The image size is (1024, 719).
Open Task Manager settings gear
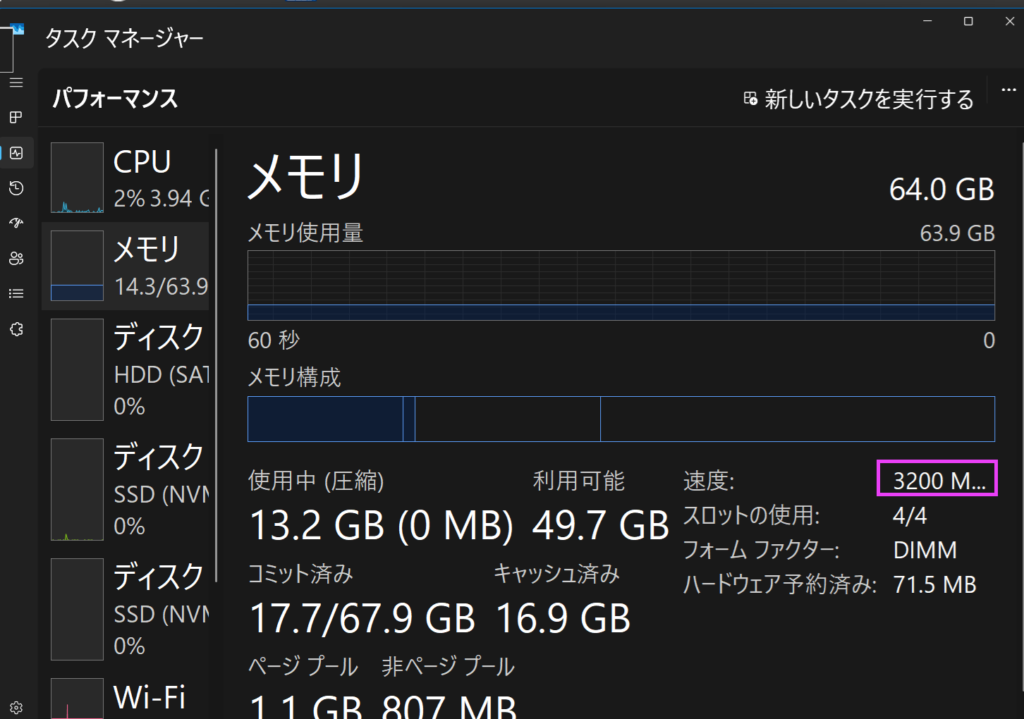click(x=16, y=708)
